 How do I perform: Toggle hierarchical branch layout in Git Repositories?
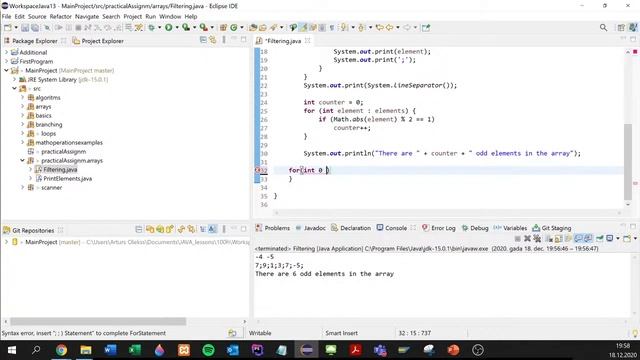click(x=203, y=229)
